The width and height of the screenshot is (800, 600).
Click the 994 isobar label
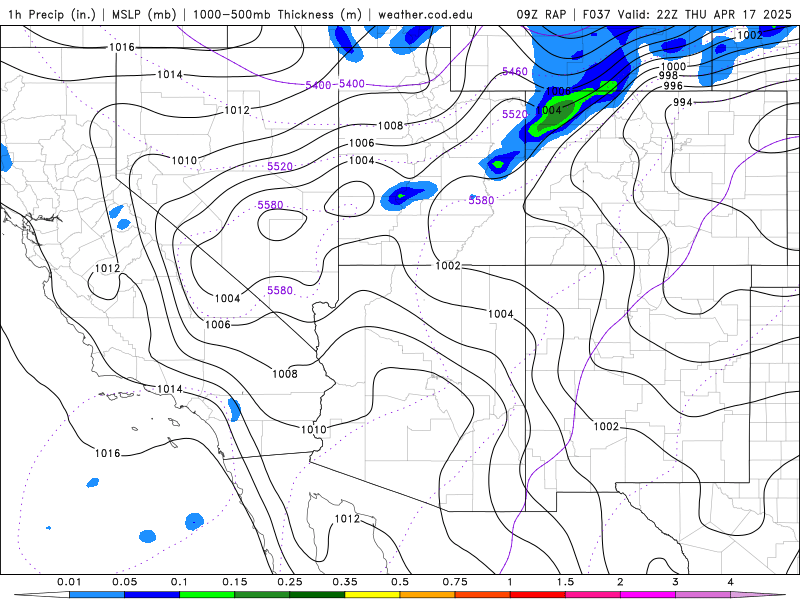click(683, 102)
